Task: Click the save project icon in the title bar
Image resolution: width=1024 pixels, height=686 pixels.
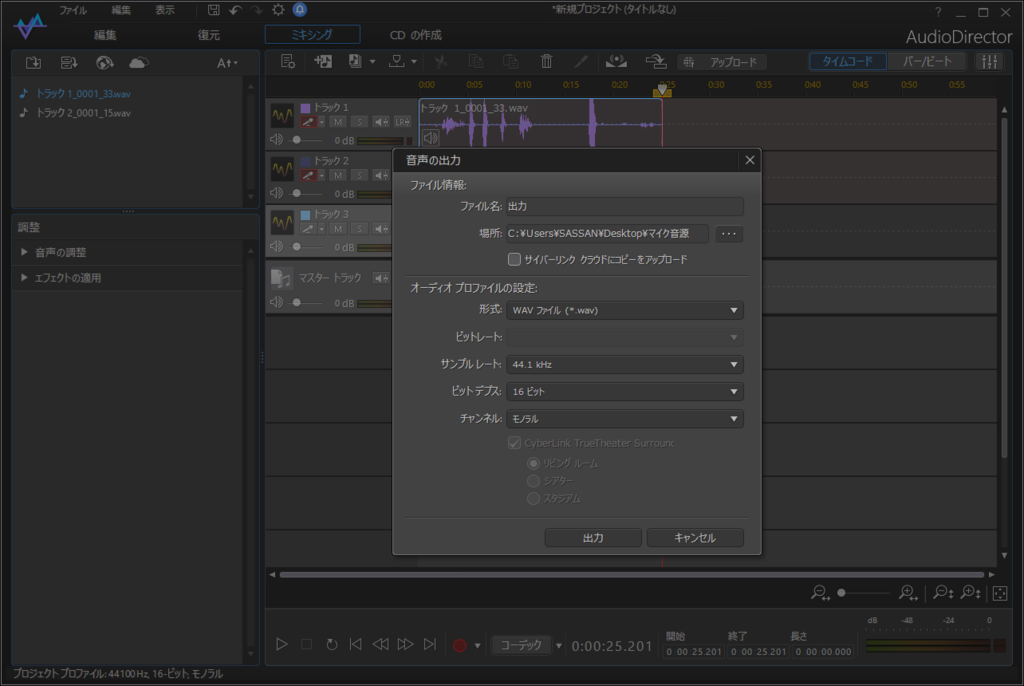Action: tap(214, 10)
